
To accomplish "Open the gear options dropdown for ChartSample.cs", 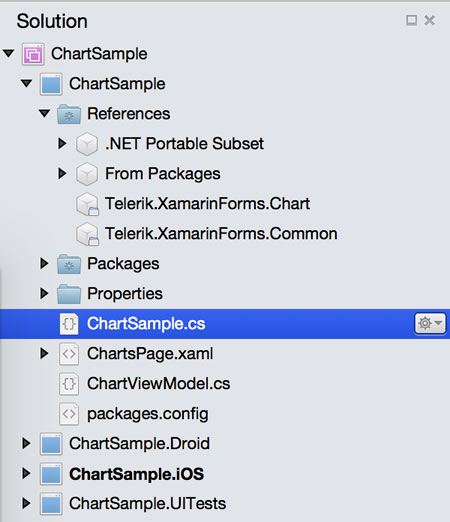I will [x=430, y=323].
